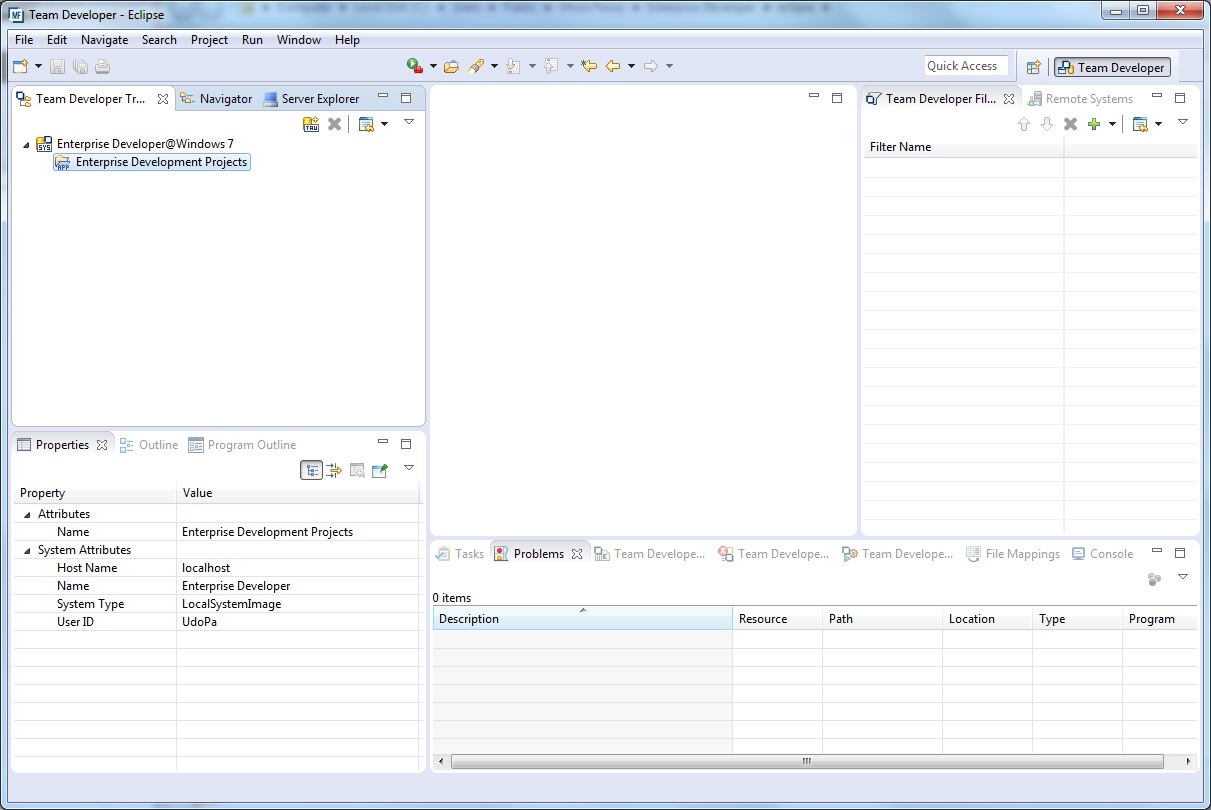The image size is (1211, 810).
Task: Switch to the Console tab
Action: pos(1102,554)
